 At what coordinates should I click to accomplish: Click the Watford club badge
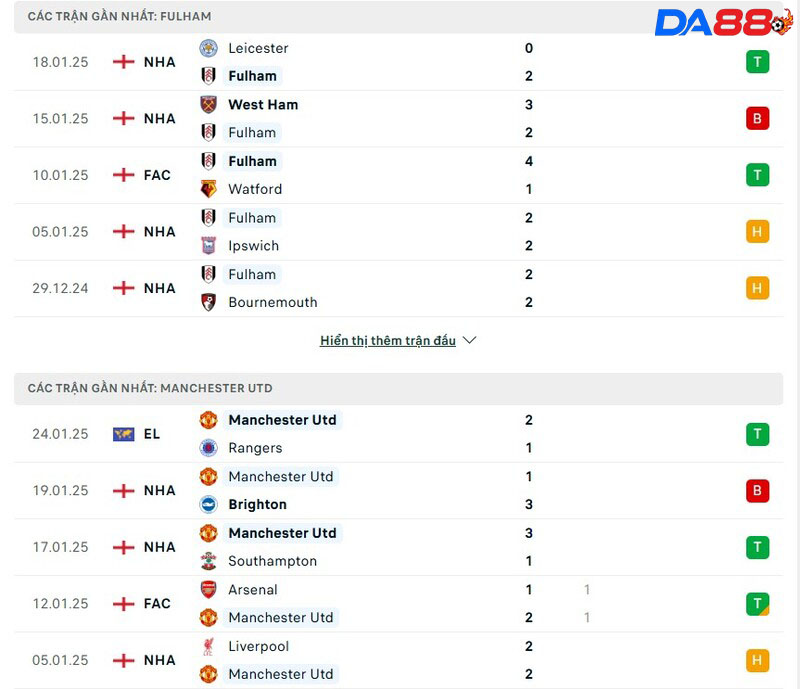(x=208, y=189)
